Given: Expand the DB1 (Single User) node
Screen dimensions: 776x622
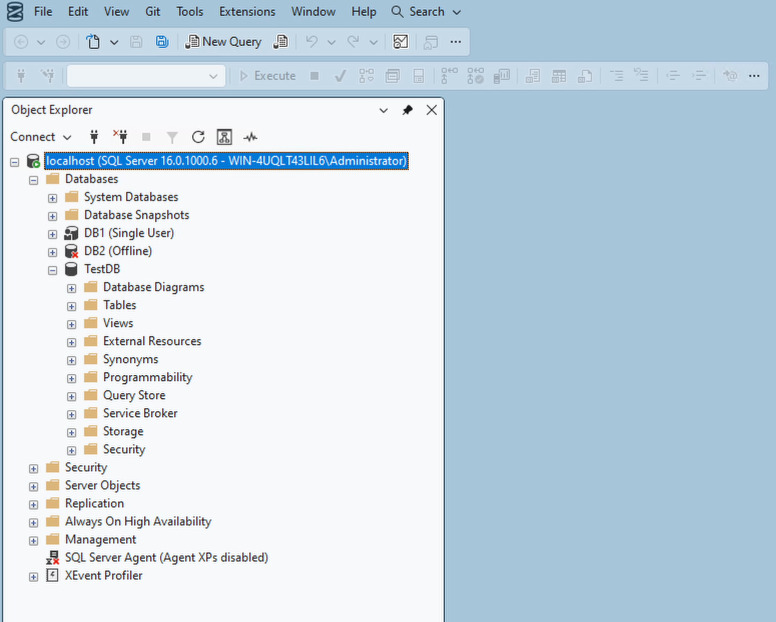Looking at the screenshot, I should pos(52,234).
